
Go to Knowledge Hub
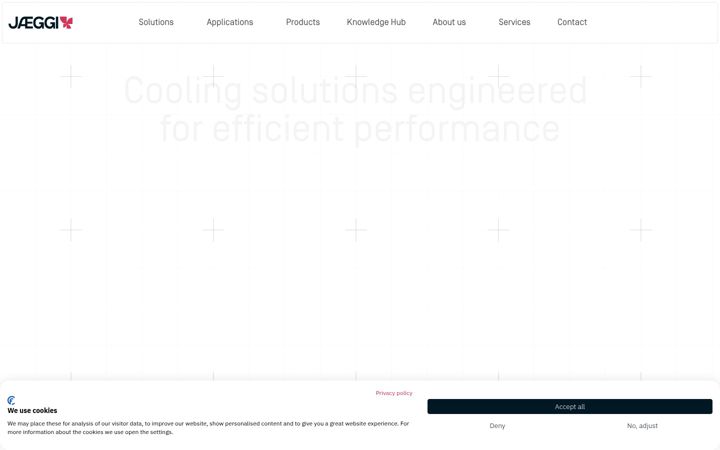pyautogui.click(x=376, y=22)
